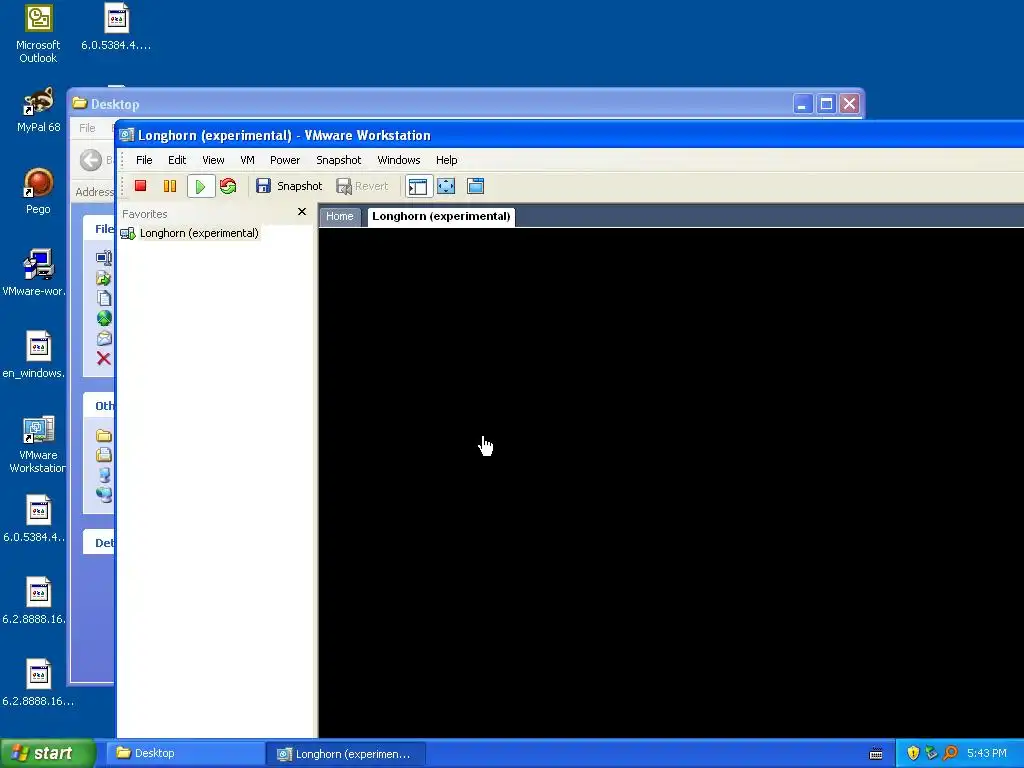Click the globe publish icon in Desktop window

[104, 318]
